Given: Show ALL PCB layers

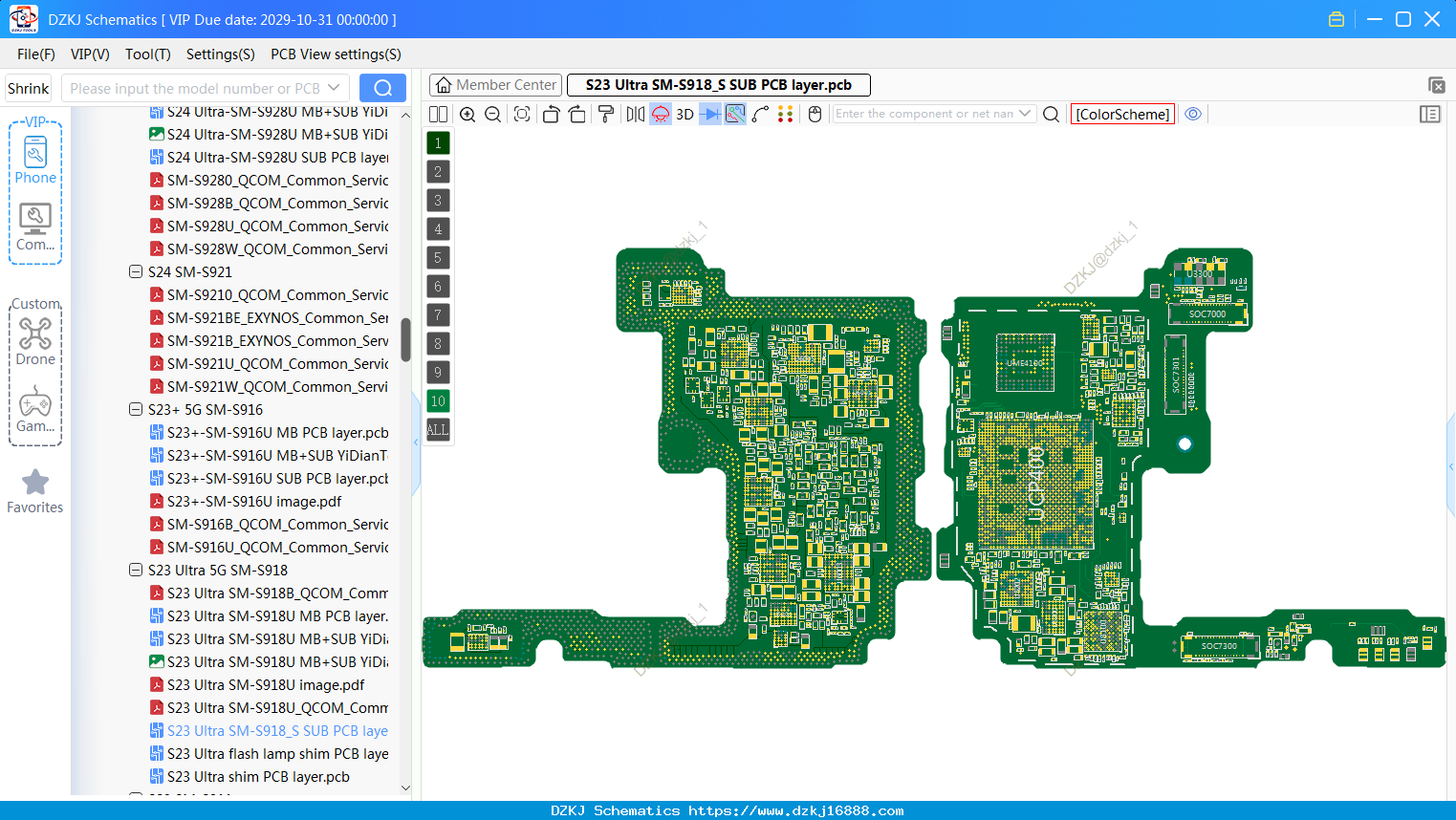Looking at the screenshot, I should click(x=438, y=429).
